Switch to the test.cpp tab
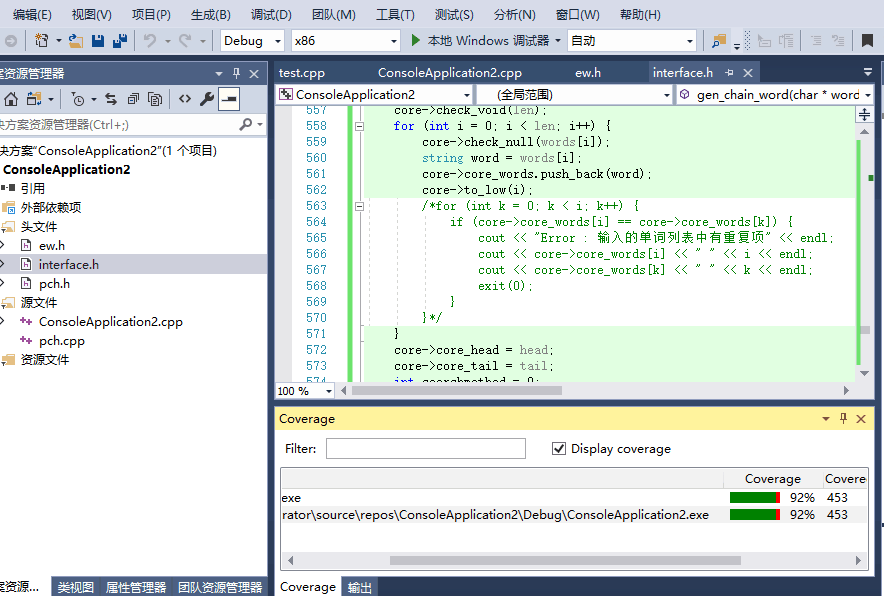This screenshot has height=596, width=884. [301, 73]
